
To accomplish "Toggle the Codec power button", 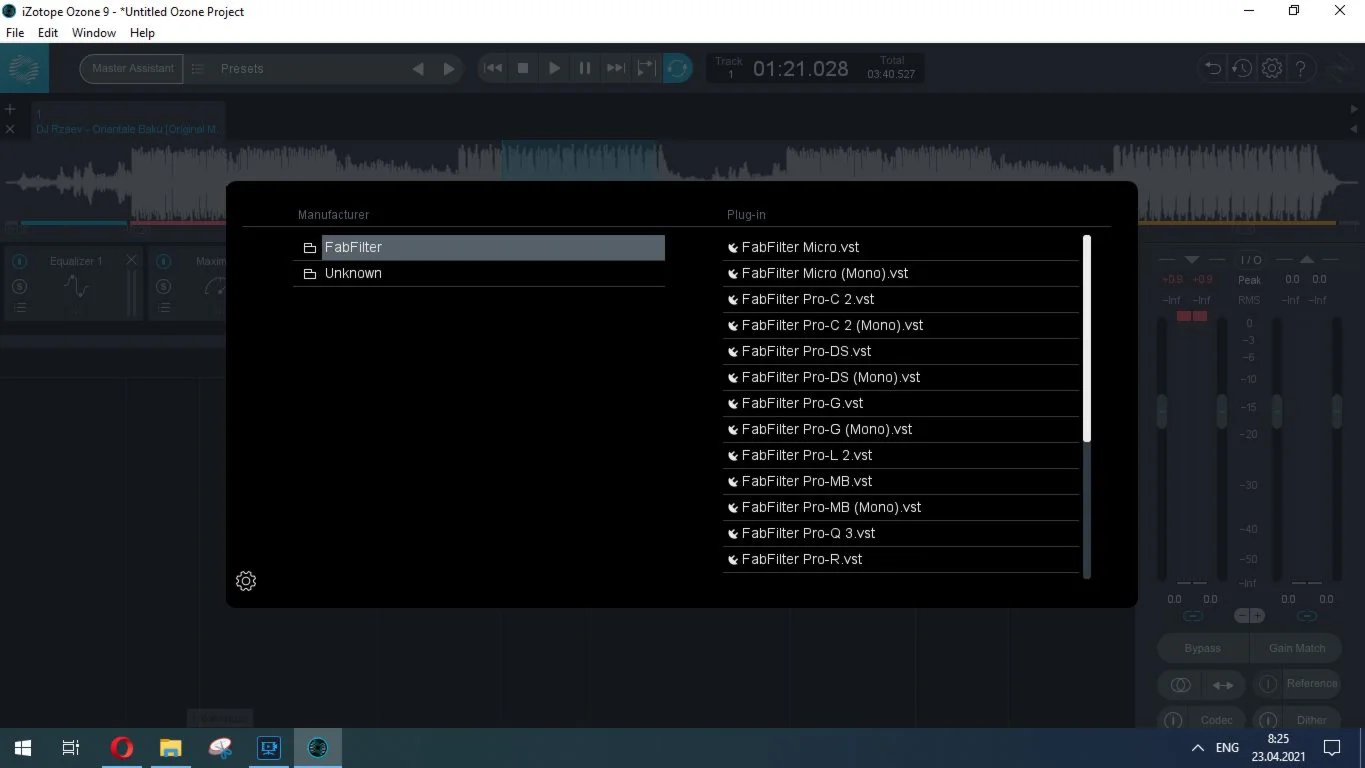I will point(1173,721).
